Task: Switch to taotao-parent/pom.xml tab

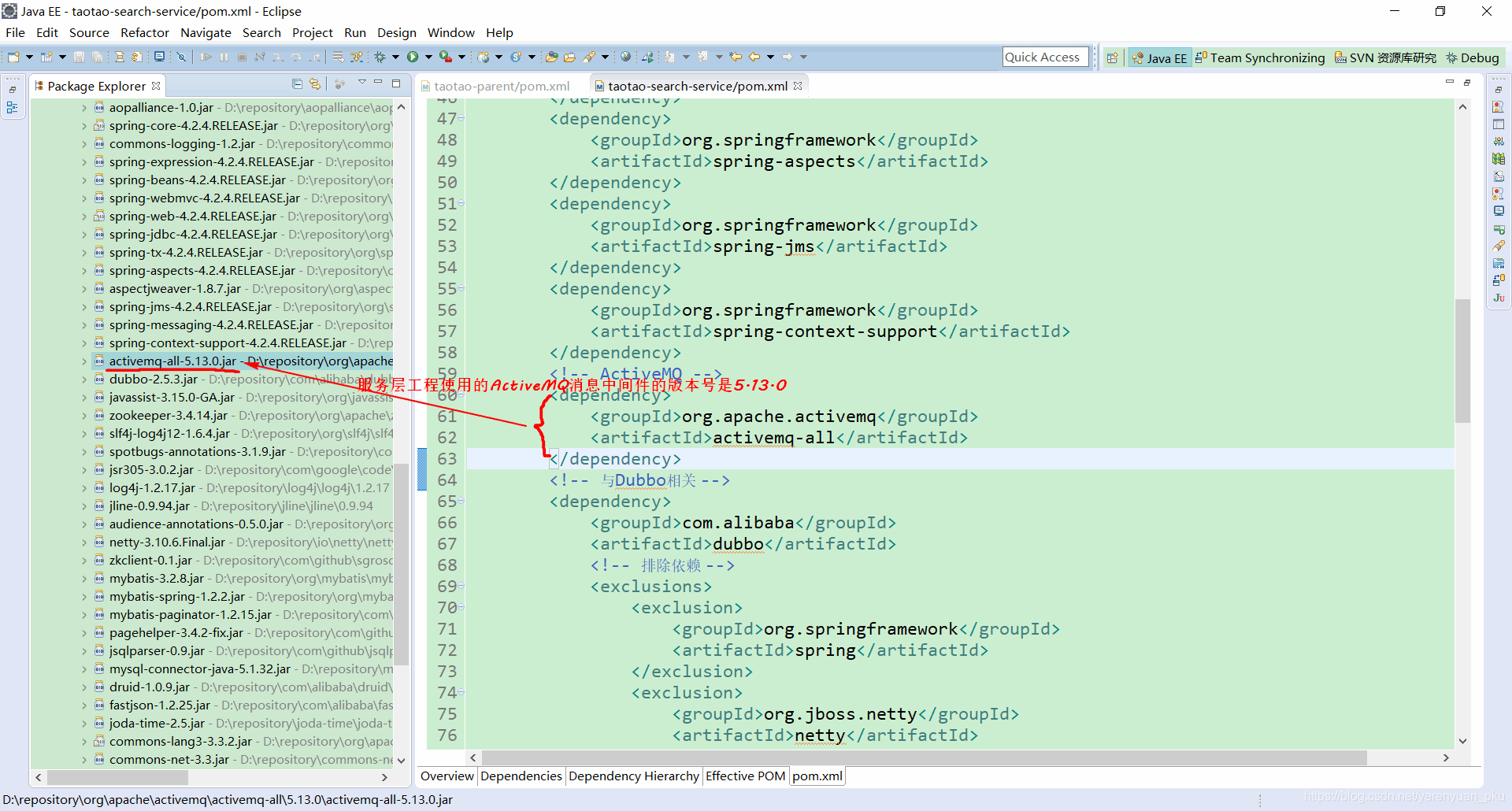Action: (x=502, y=86)
